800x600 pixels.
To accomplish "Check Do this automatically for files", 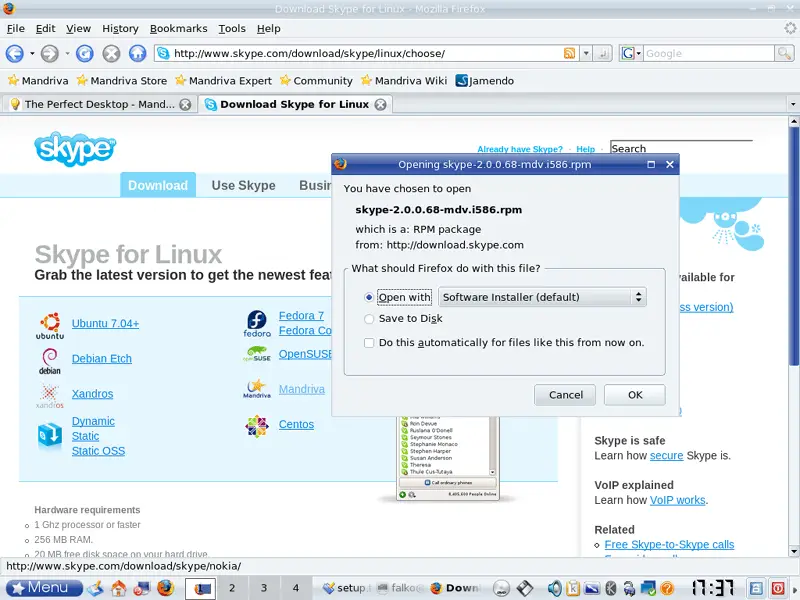I will 369,343.
